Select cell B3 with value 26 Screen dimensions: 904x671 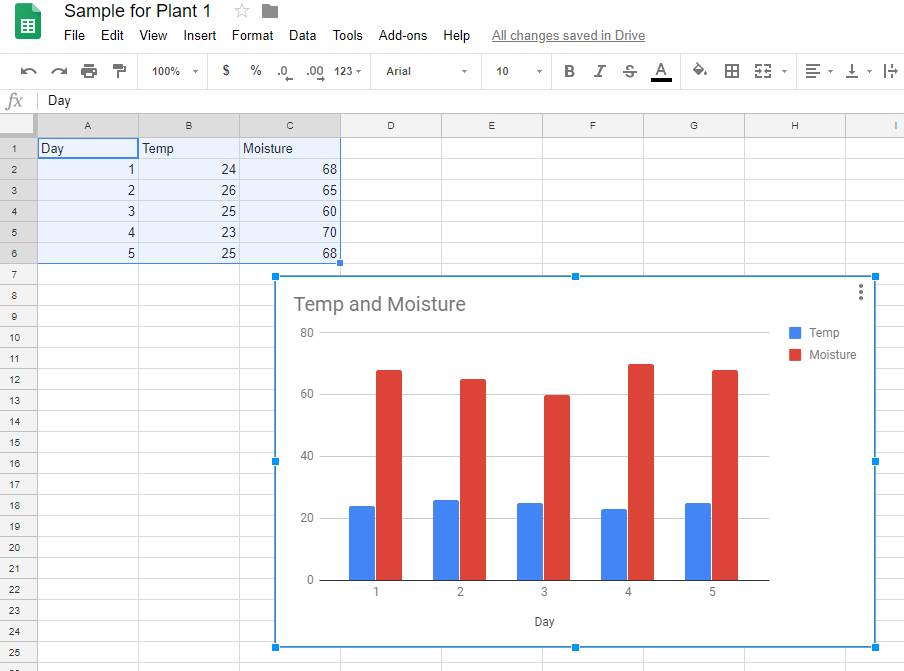pos(189,190)
